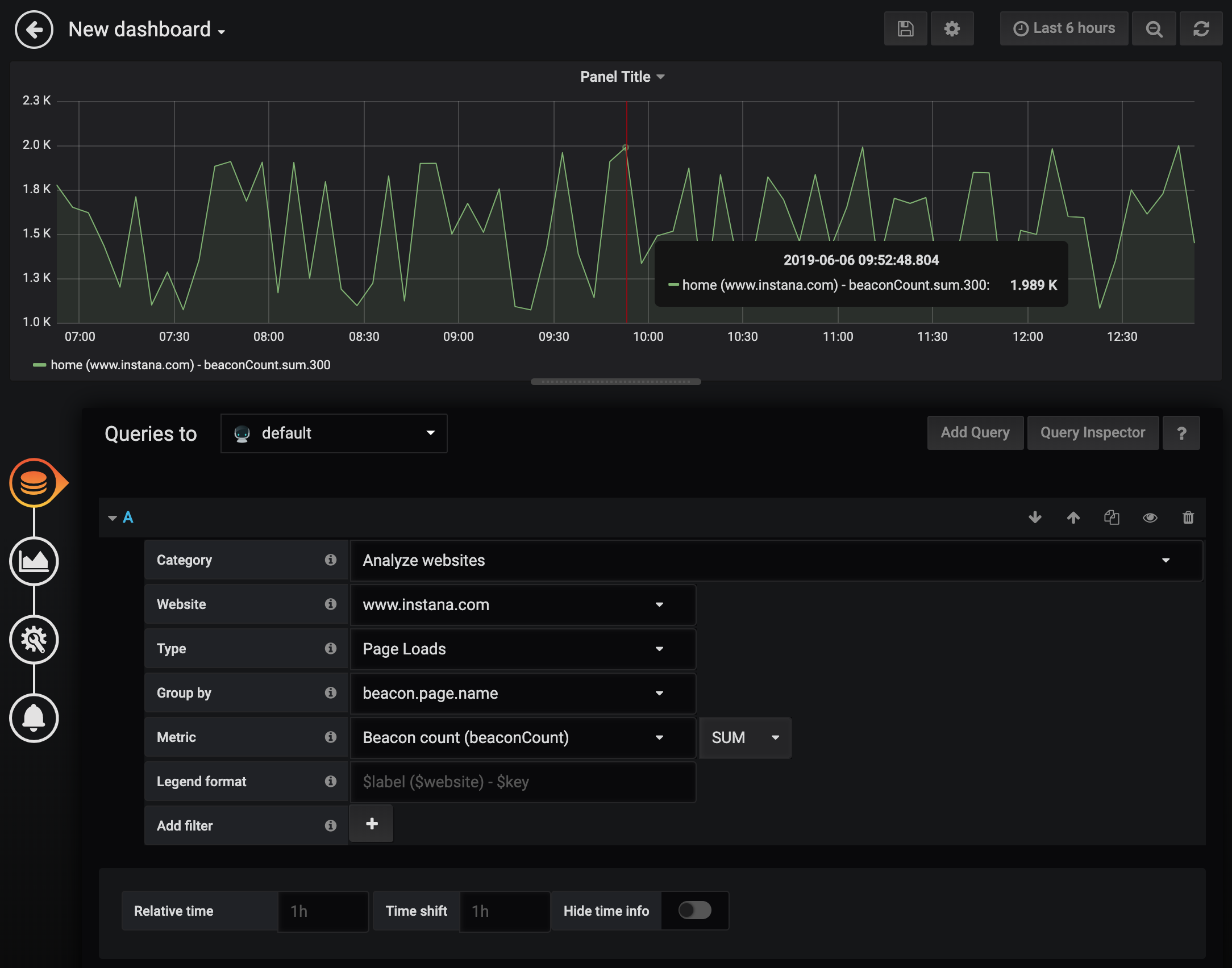The height and width of the screenshot is (968, 1232).
Task: Toggle the beaconCount series in the legend
Action: click(190, 365)
